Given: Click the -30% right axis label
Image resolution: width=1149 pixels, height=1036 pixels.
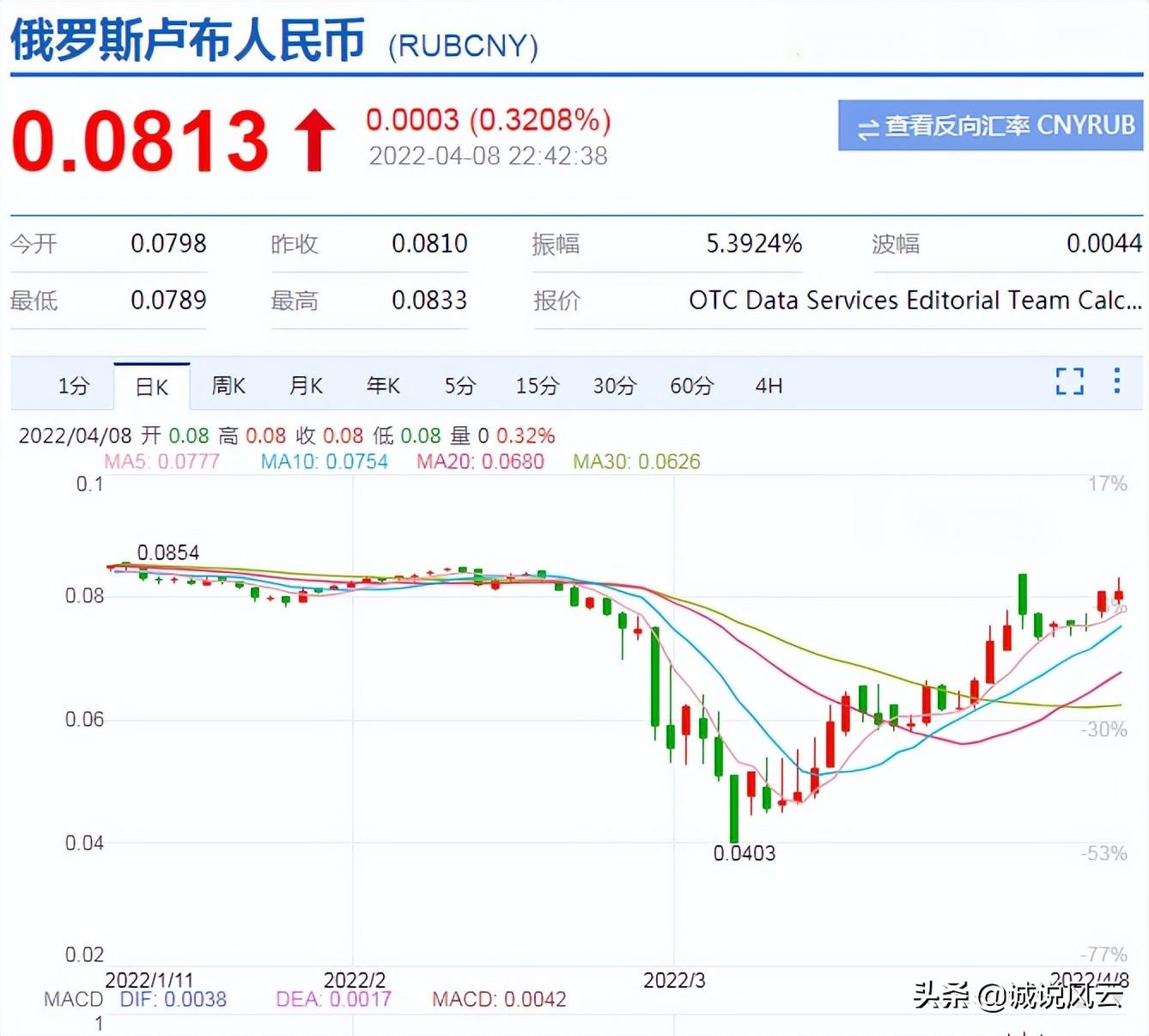Looking at the screenshot, I should [x=1103, y=729].
